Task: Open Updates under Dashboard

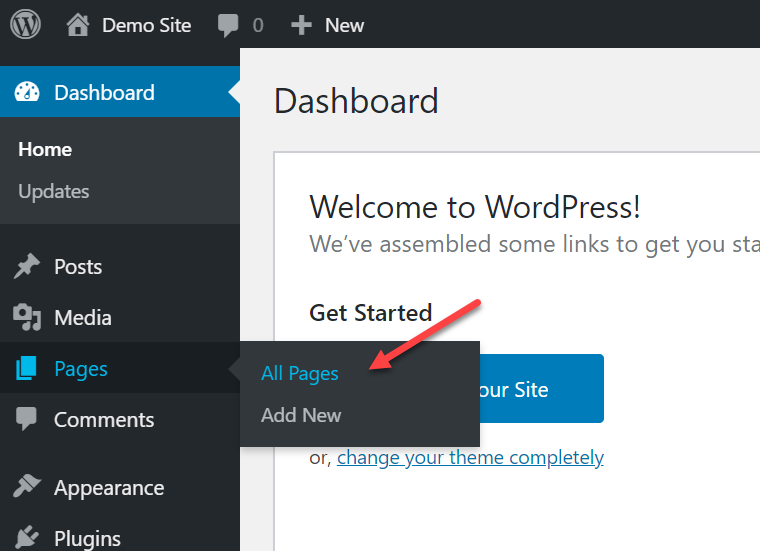Action: [53, 191]
